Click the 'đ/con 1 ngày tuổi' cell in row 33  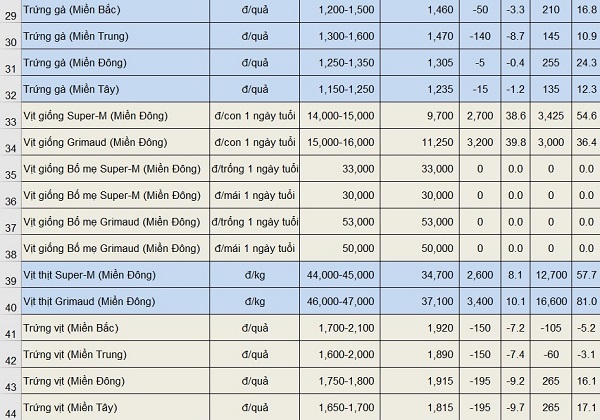click(254, 115)
